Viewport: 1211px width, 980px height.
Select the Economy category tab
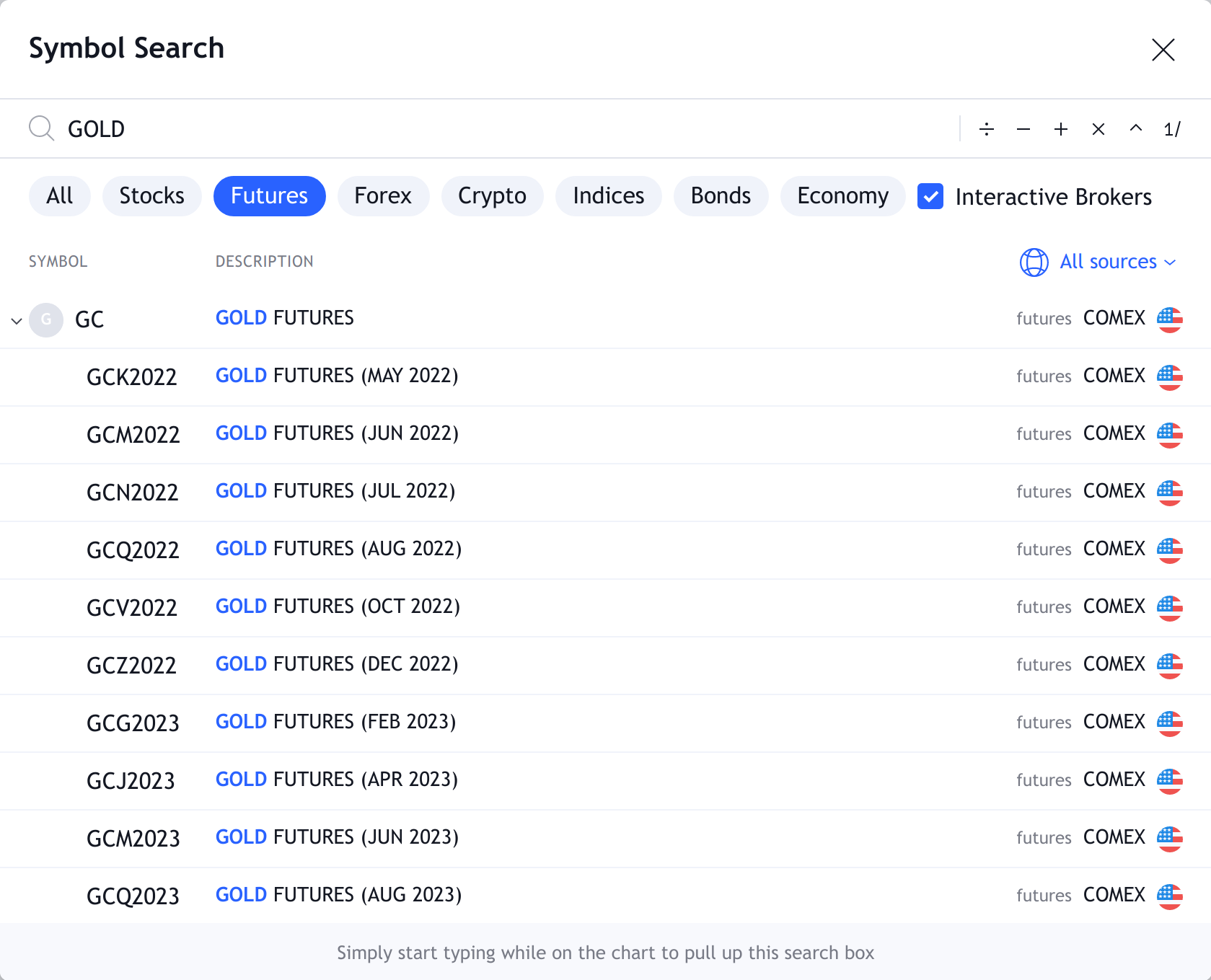[843, 196]
